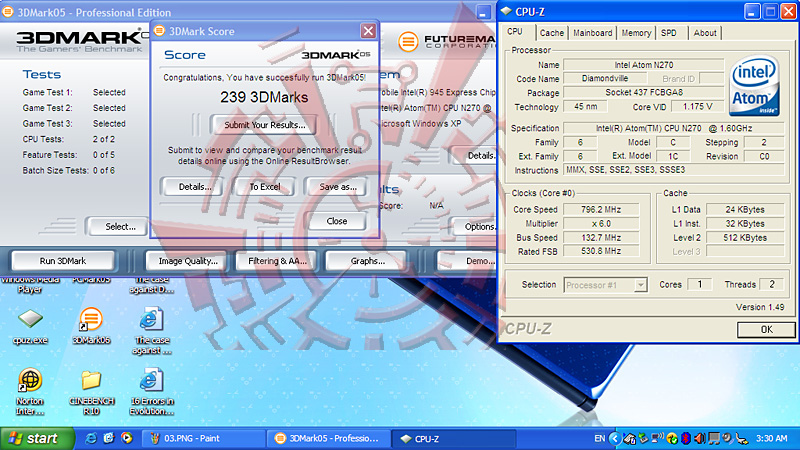This screenshot has height=450, width=800.
Task: Minimize the 3DMark05 main window
Action: coord(483,12)
